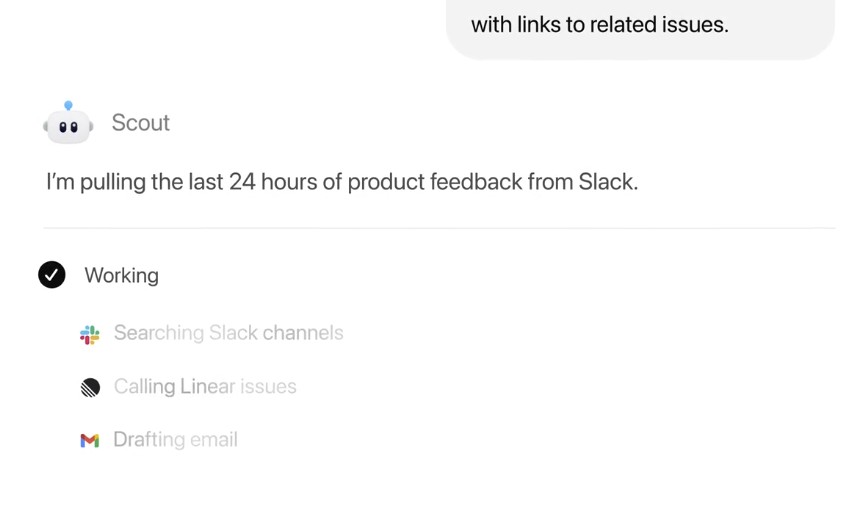This screenshot has width=847, height=523.
Task: Click the blue antenna light on Scout's avatar
Action: 68,105
